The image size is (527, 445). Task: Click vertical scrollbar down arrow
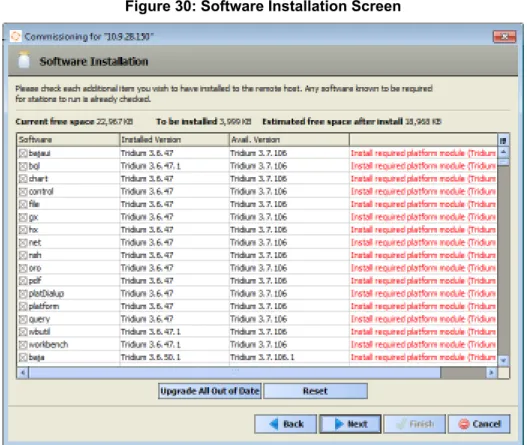[x=503, y=361]
